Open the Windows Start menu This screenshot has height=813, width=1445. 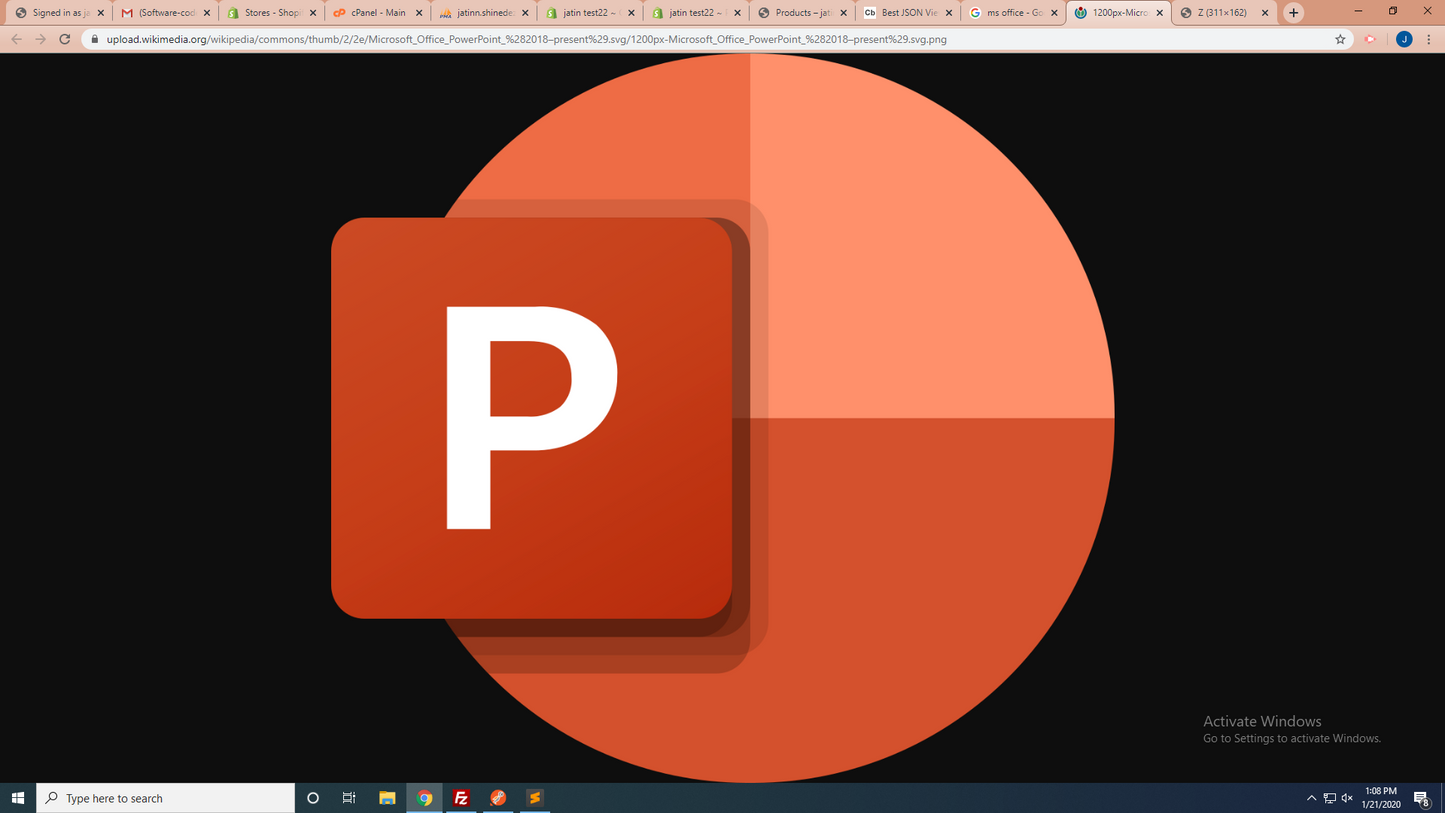pyautogui.click(x=18, y=798)
